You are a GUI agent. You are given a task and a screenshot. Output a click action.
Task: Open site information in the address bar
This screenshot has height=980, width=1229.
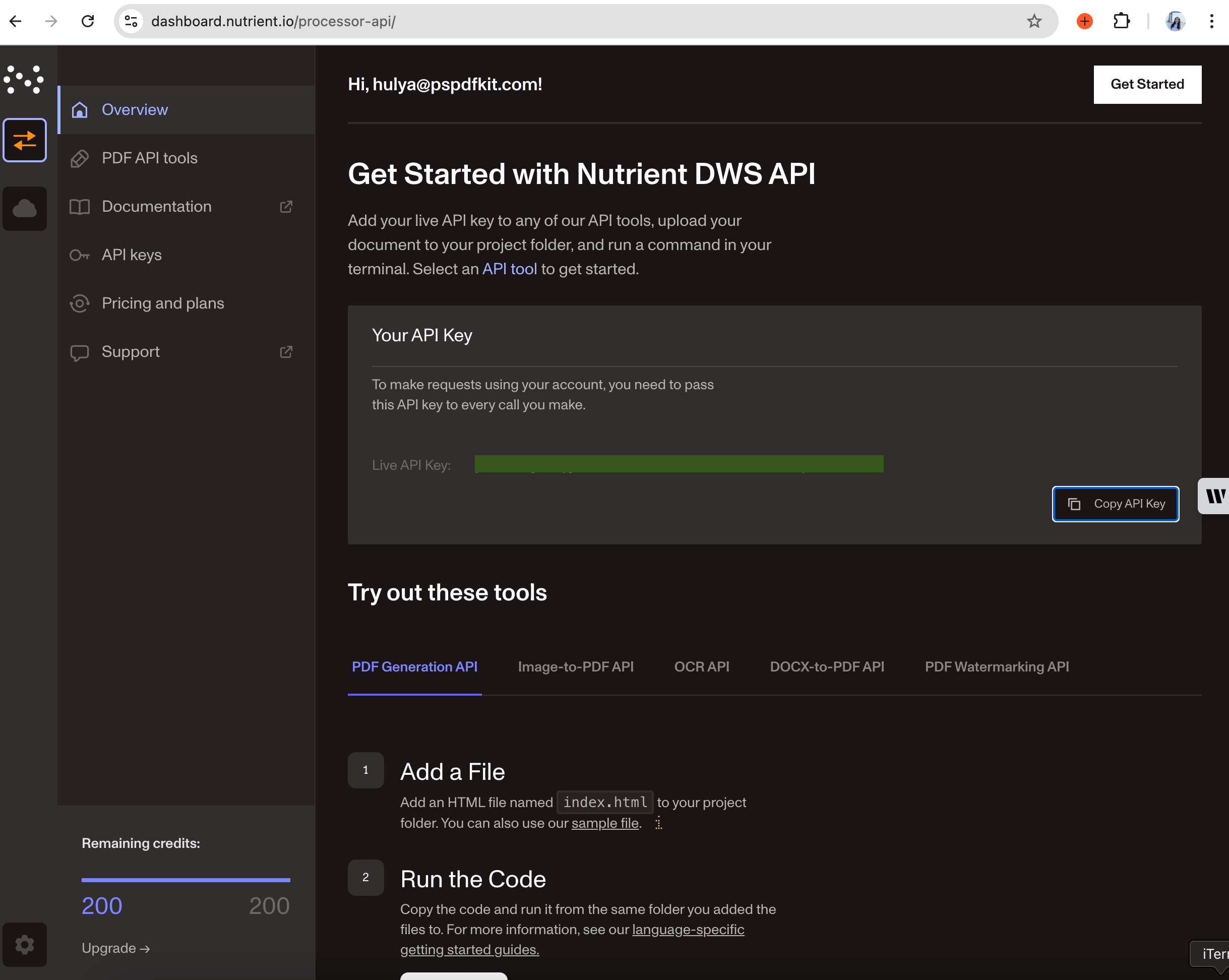tap(131, 21)
